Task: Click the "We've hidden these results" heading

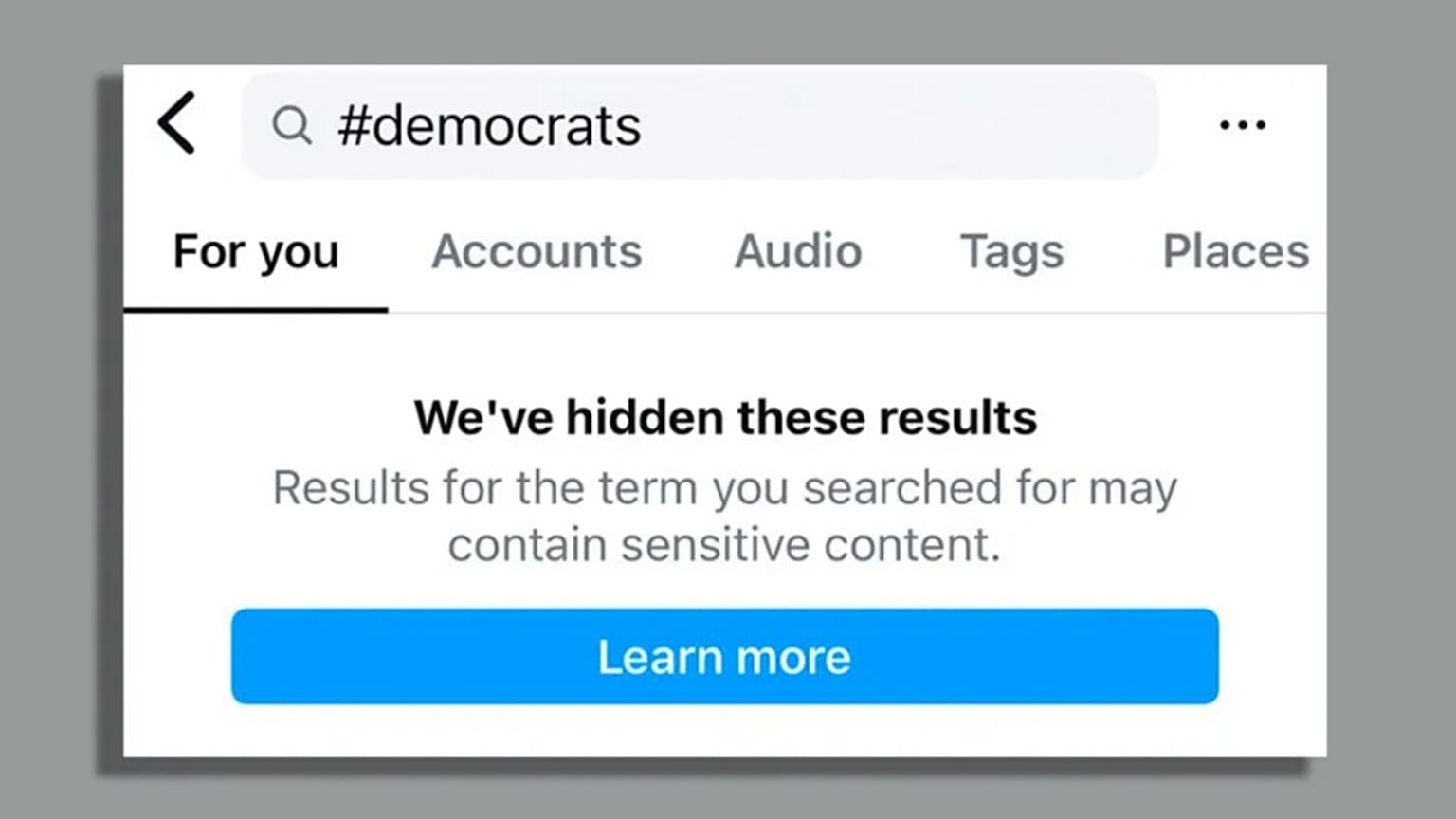Action: click(x=725, y=417)
